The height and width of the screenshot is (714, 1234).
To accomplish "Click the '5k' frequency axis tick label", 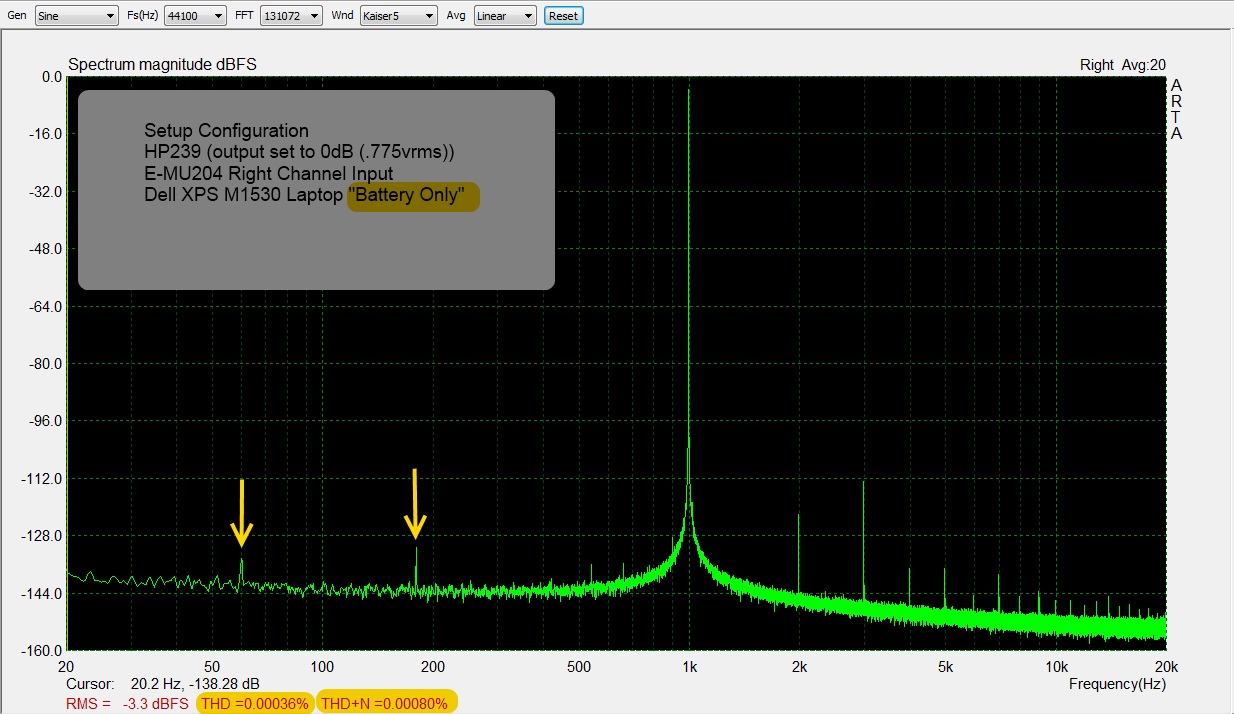I will [945, 667].
